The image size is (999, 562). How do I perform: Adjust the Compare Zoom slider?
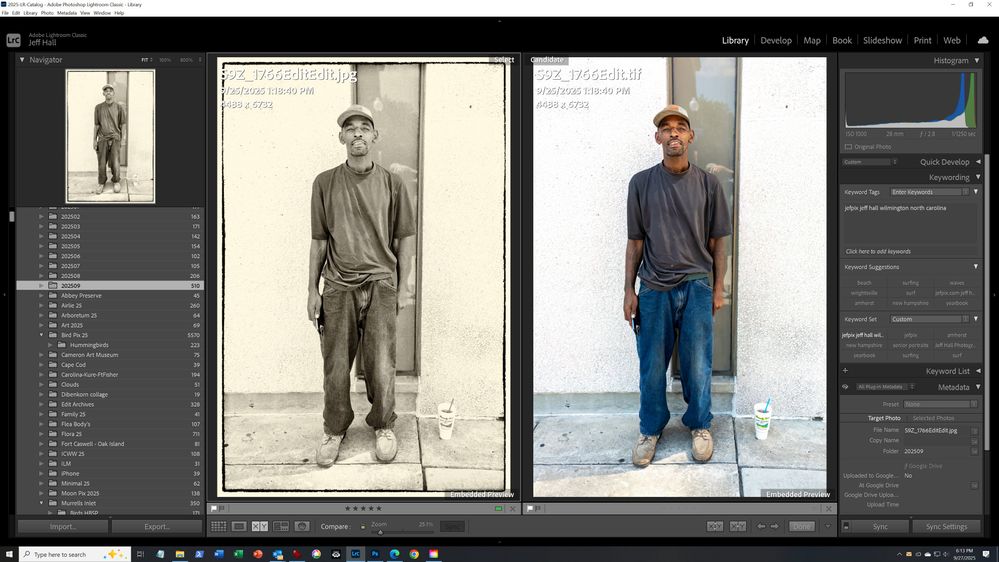(380, 531)
